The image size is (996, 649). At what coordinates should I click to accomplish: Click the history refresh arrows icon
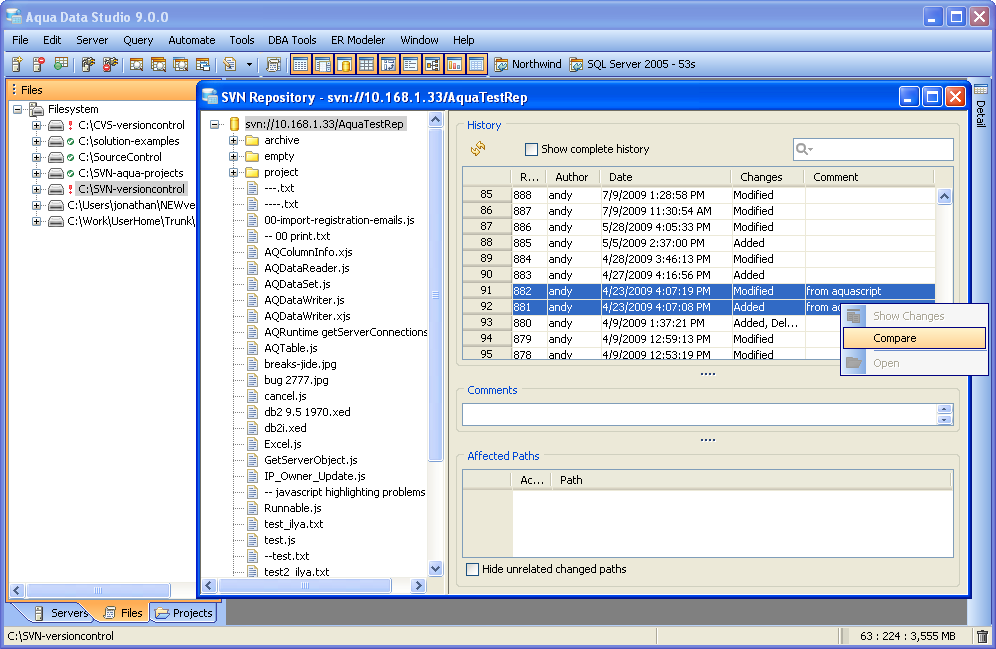(478, 149)
